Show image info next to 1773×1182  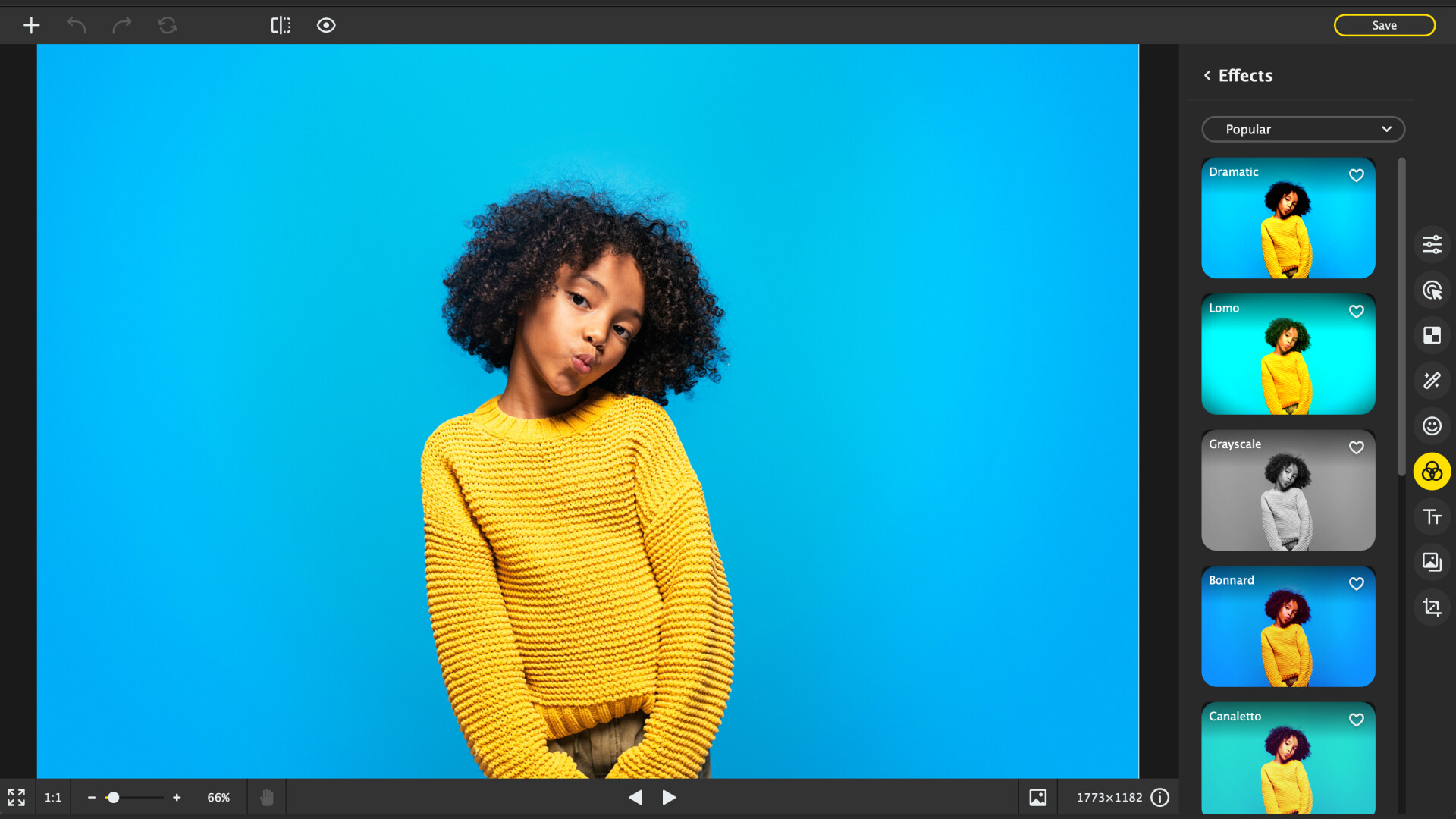(1159, 797)
